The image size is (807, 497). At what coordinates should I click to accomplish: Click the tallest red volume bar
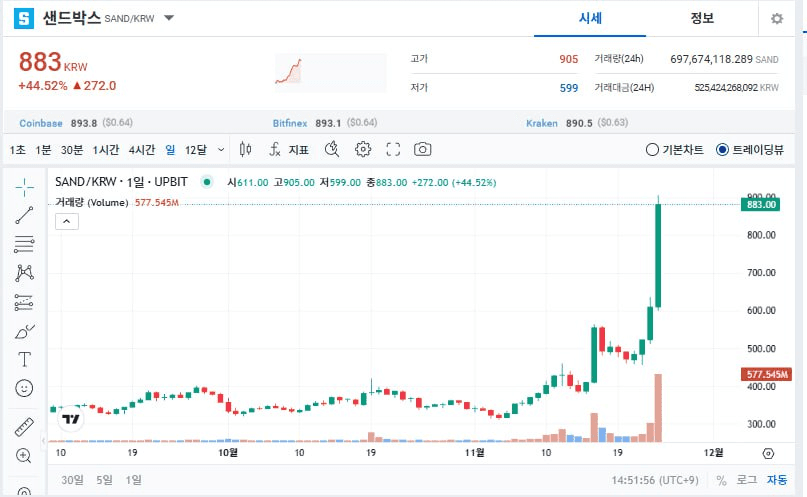coord(658,408)
